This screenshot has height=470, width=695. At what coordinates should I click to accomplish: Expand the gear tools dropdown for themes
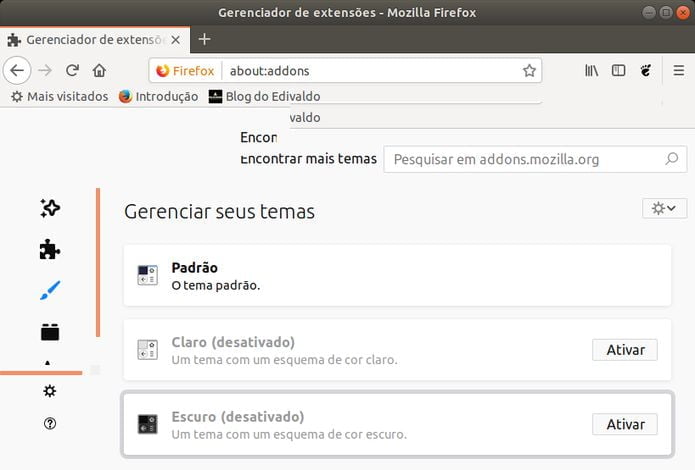tap(664, 208)
